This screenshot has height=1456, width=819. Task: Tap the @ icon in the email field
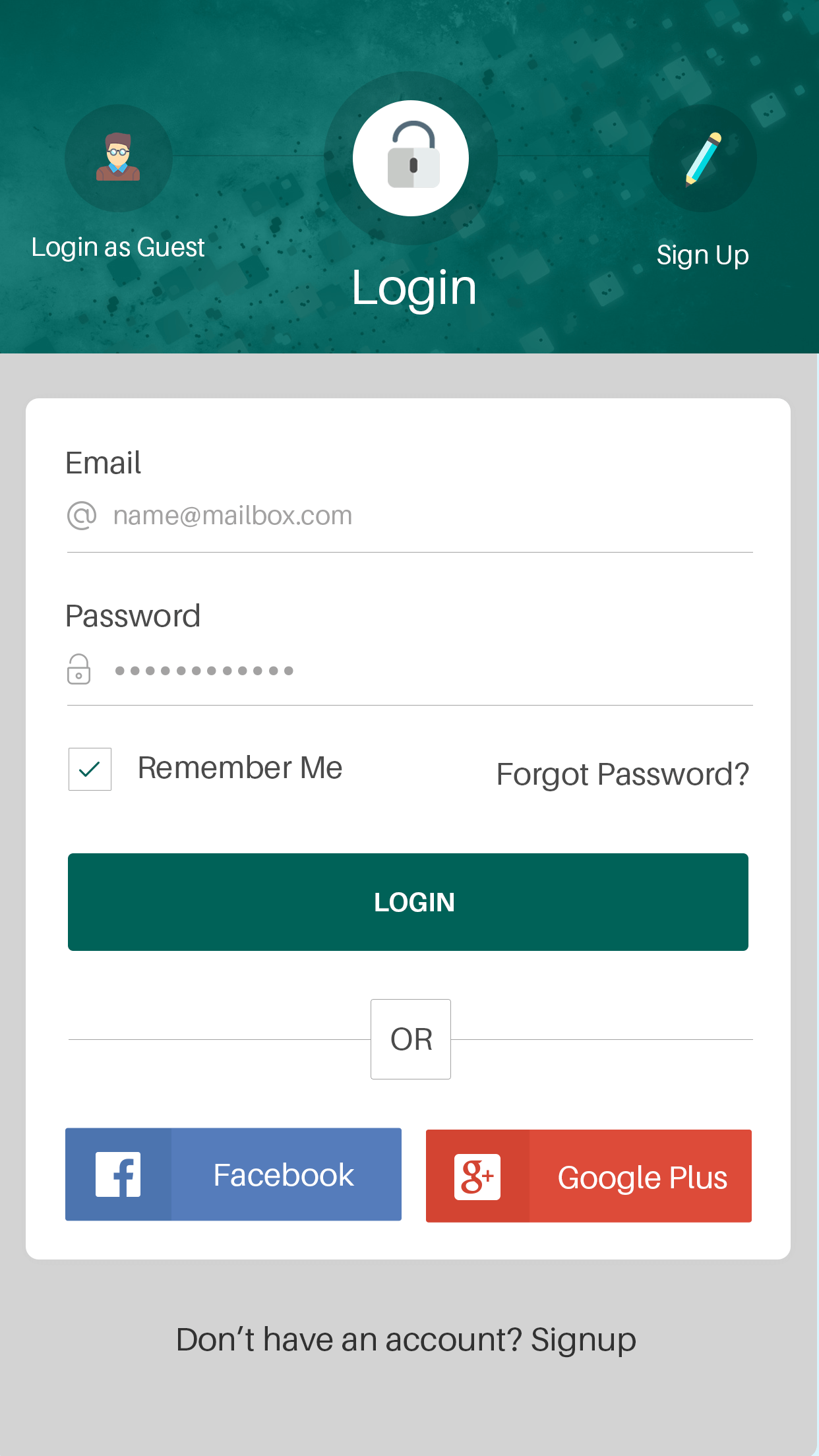tap(82, 515)
